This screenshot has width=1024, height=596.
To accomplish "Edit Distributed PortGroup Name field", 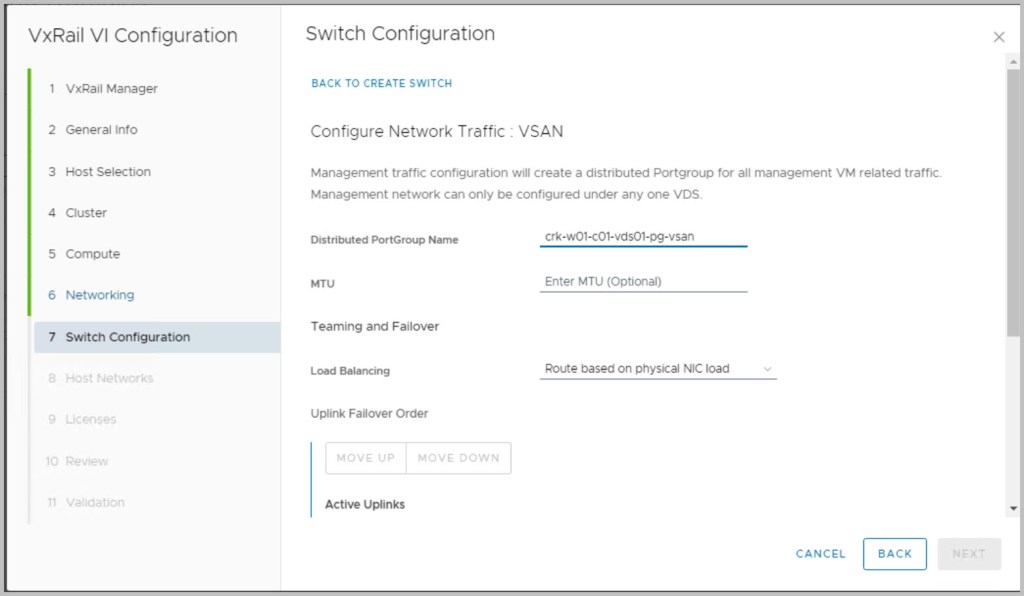I will click(642, 237).
